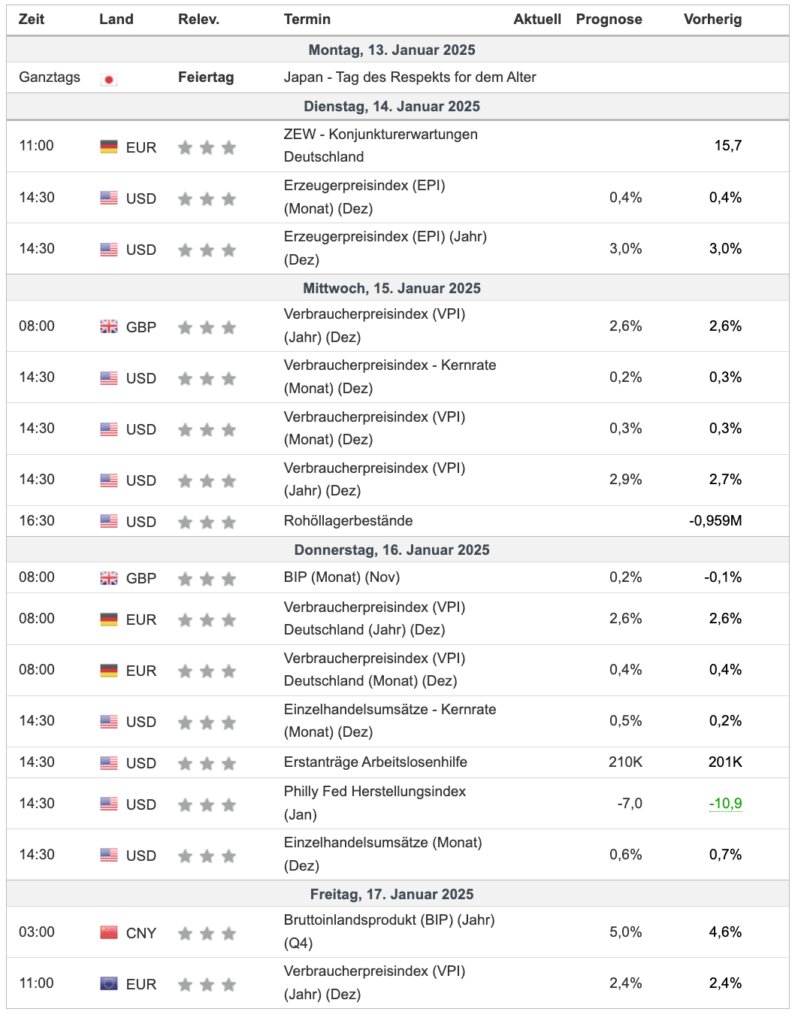
Task: Click the Aktuell column header
Action: (537, 20)
